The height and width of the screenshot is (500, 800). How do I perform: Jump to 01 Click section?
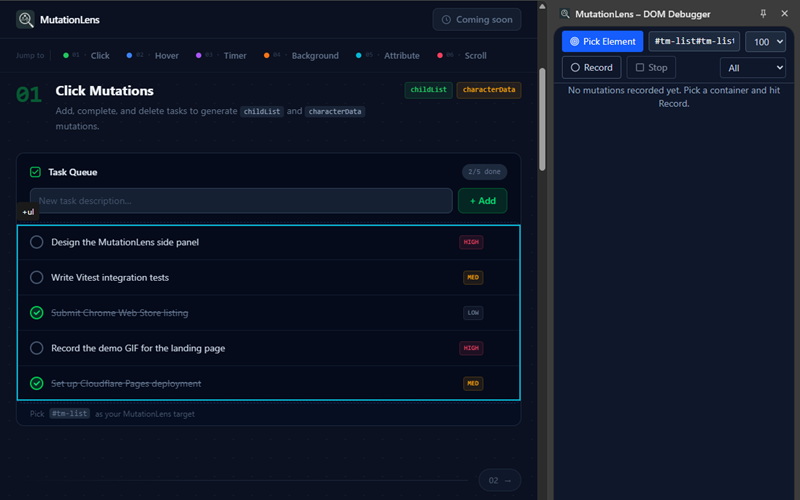[x=86, y=56]
